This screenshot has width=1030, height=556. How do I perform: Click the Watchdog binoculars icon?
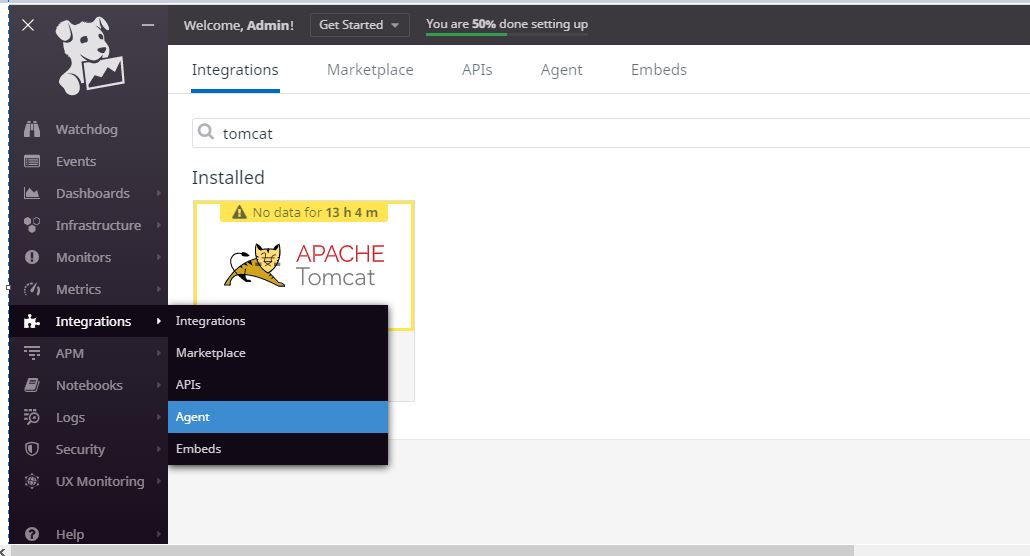(32, 129)
